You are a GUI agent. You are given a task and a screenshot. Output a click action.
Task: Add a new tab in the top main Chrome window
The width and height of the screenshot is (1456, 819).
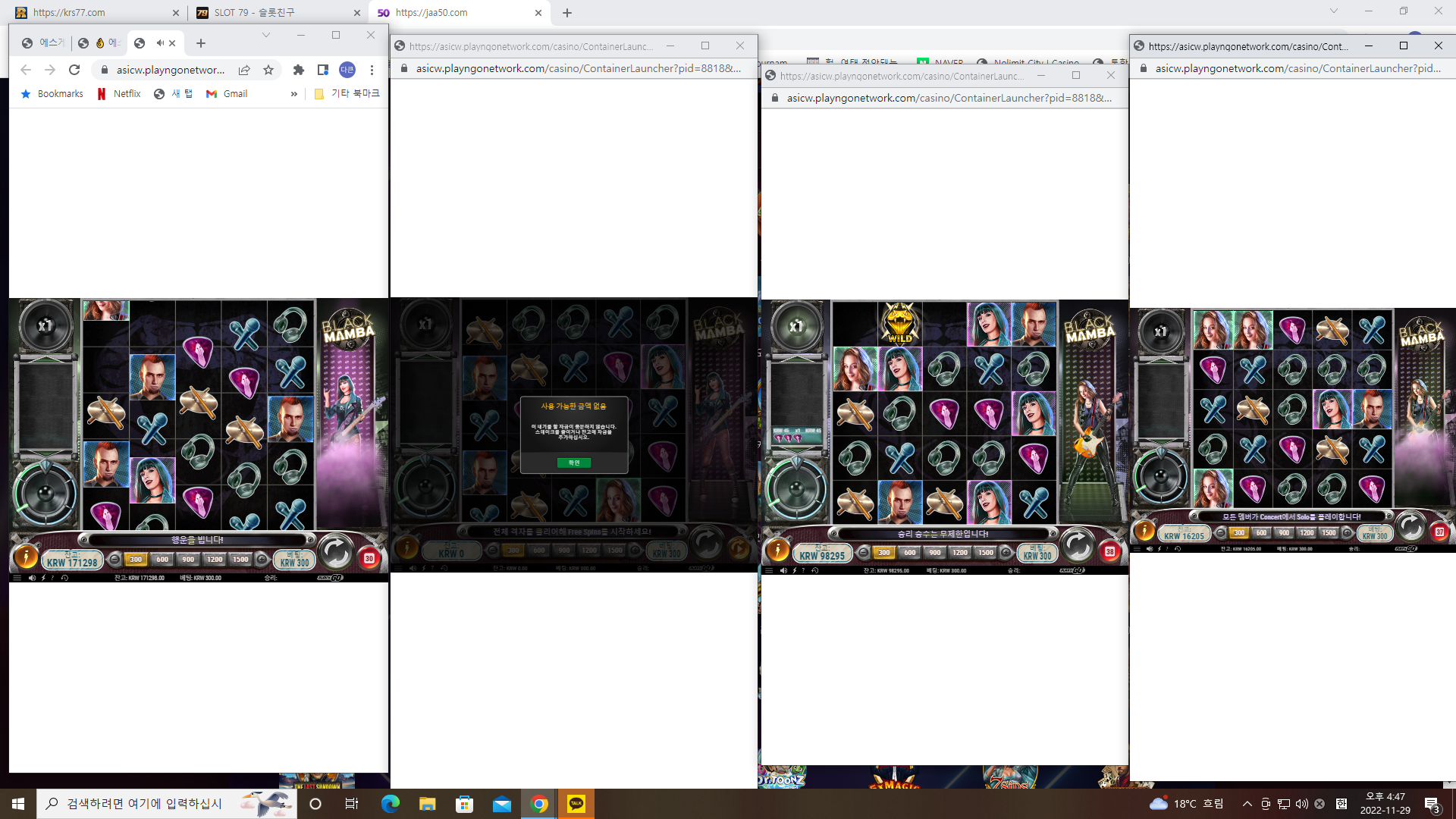pos(567,12)
